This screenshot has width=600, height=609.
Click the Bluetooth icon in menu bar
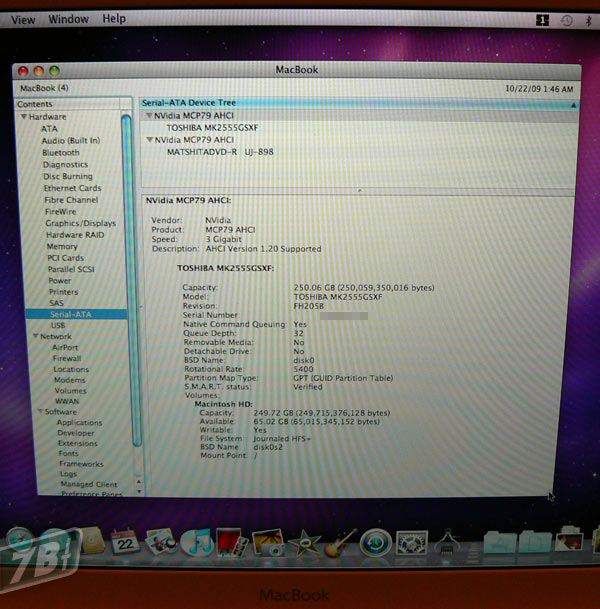click(x=589, y=21)
